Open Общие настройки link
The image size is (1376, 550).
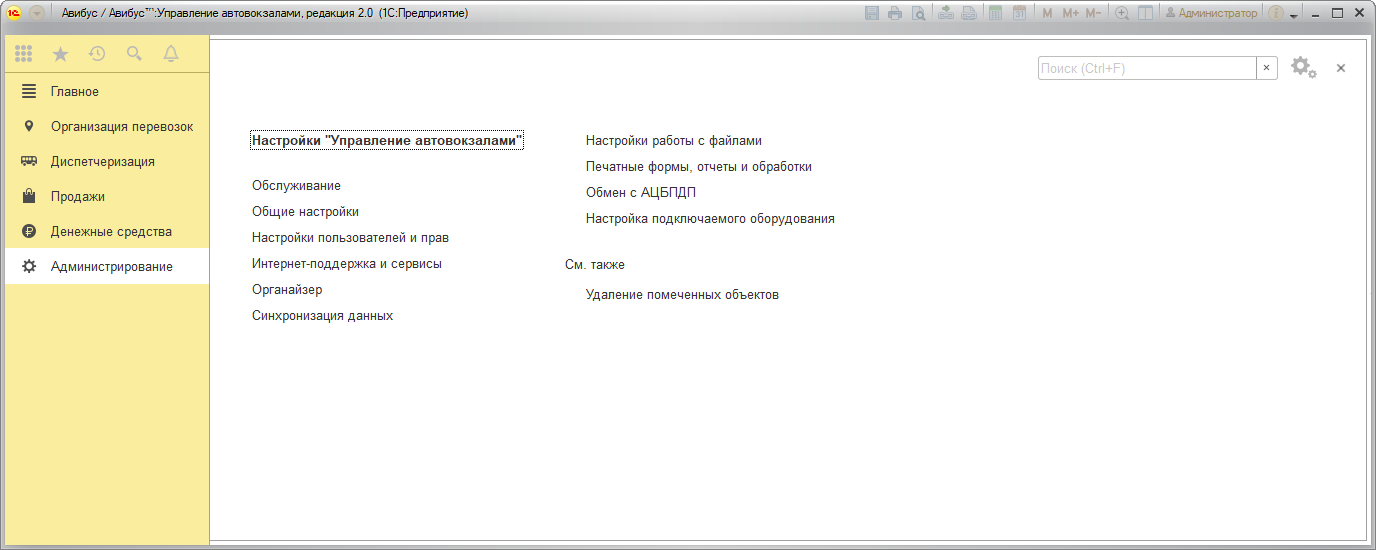pyautogui.click(x=305, y=212)
